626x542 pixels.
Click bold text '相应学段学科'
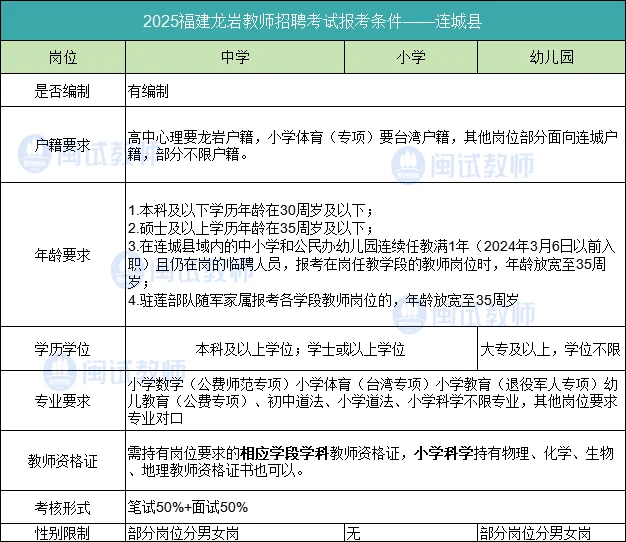[284, 453]
